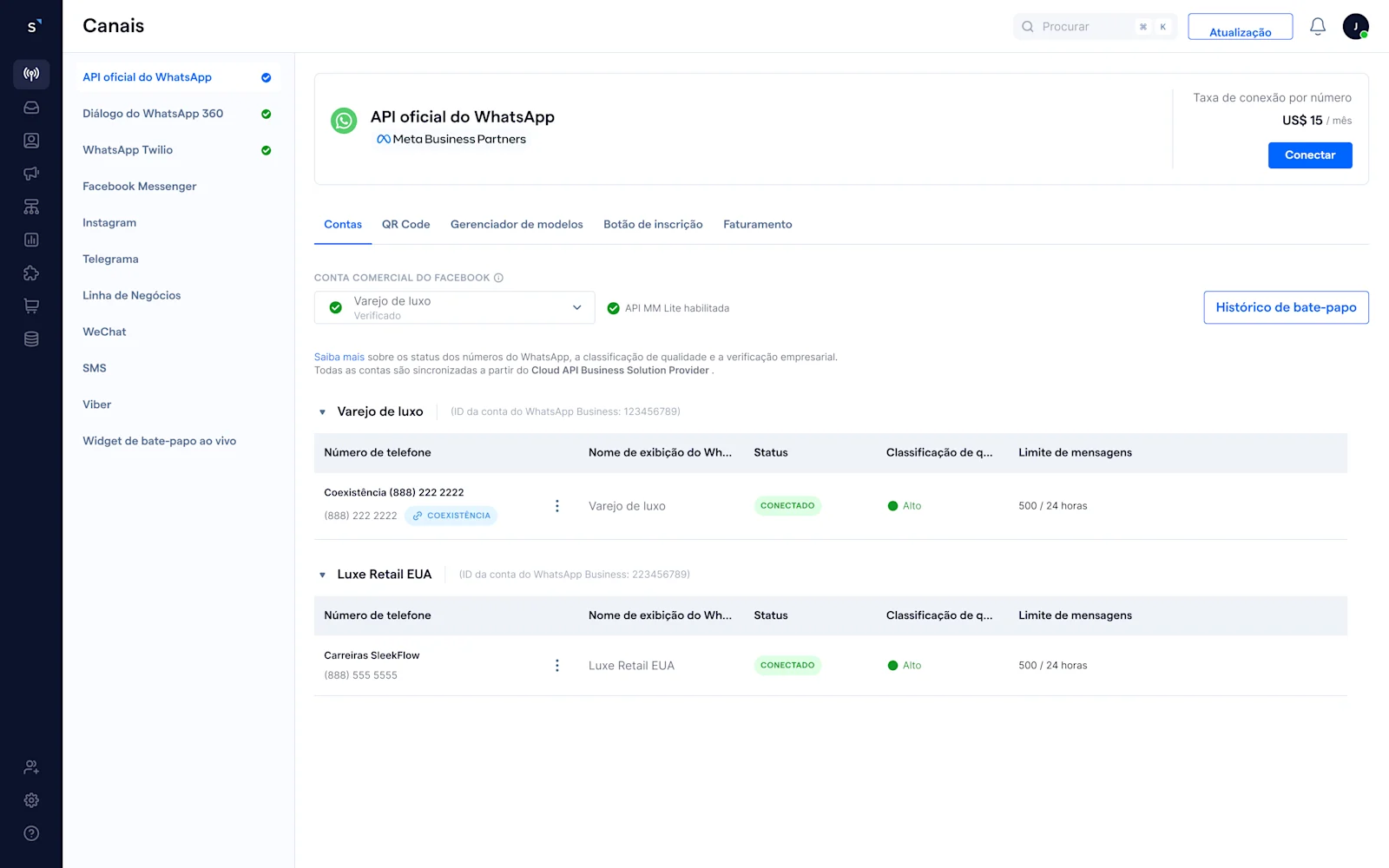
Task: Open the Settings gear icon in the sidebar
Action: pos(31,800)
